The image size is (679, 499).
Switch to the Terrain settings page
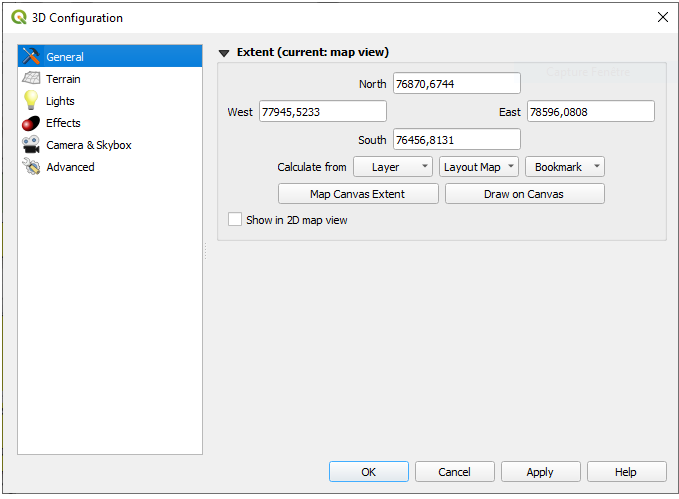63,79
